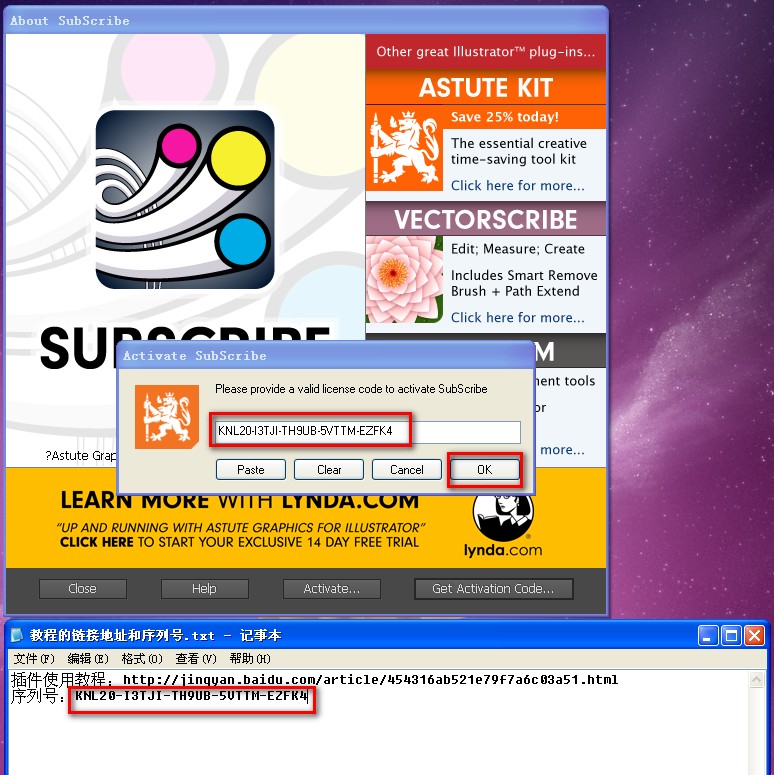Click 'Save 25% today!' text
Viewport: 774px width, 775px height.
505,117
